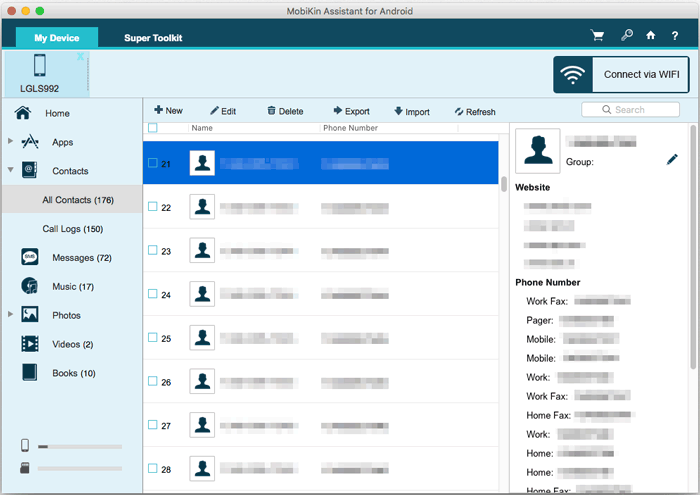This screenshot has height=495, width=700.
Task: Click avatar of contact row 27
Action: point(202,425)
